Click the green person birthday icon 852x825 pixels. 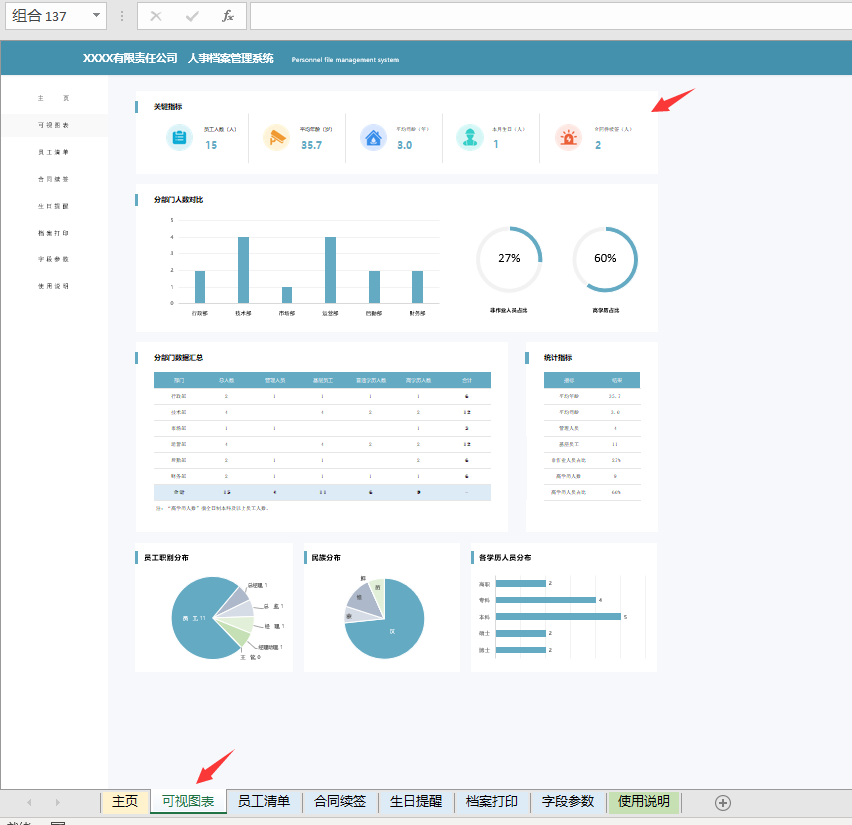coord(470,137)
